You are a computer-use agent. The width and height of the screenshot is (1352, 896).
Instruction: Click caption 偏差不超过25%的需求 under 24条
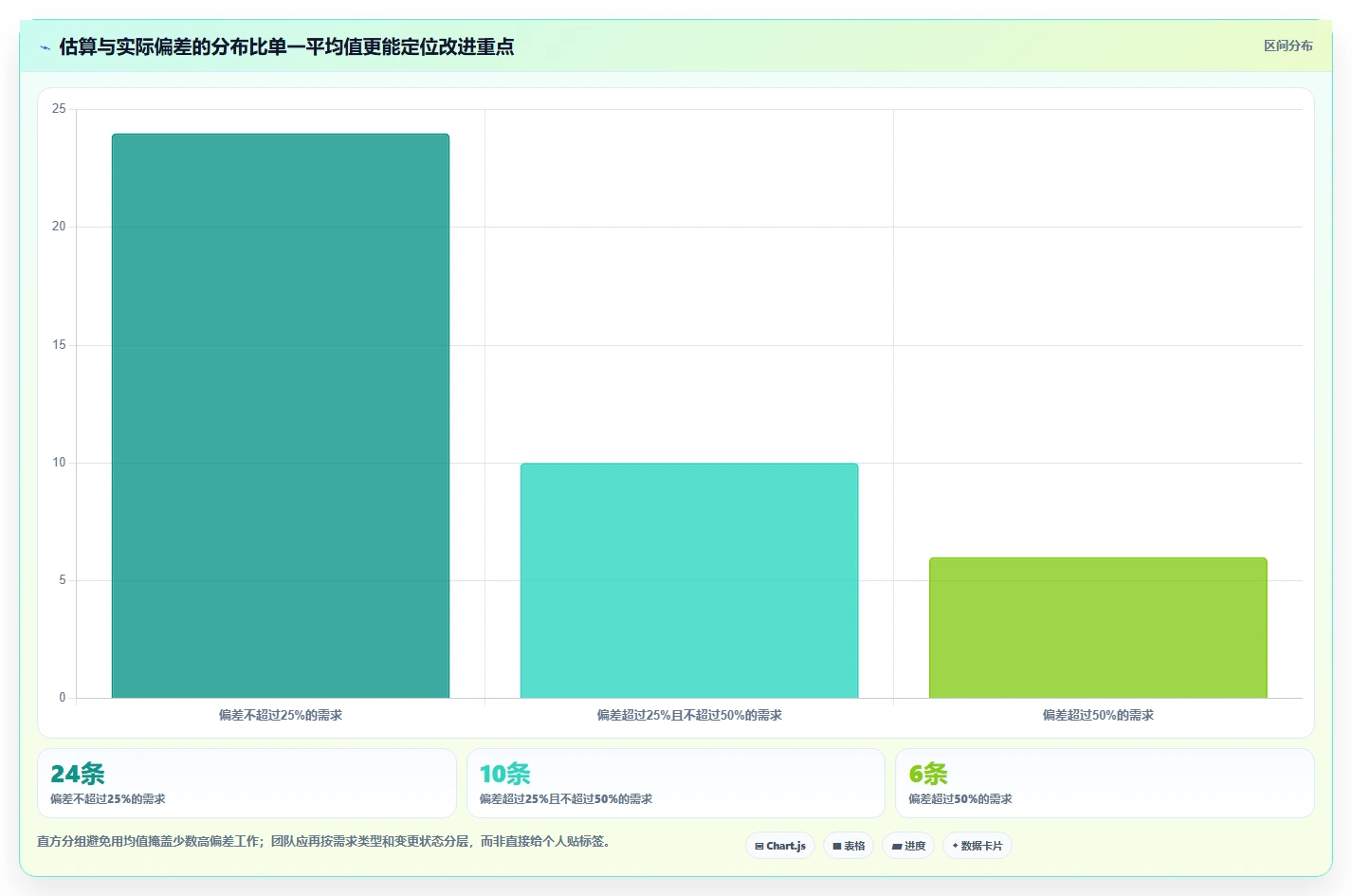point(108,799)
